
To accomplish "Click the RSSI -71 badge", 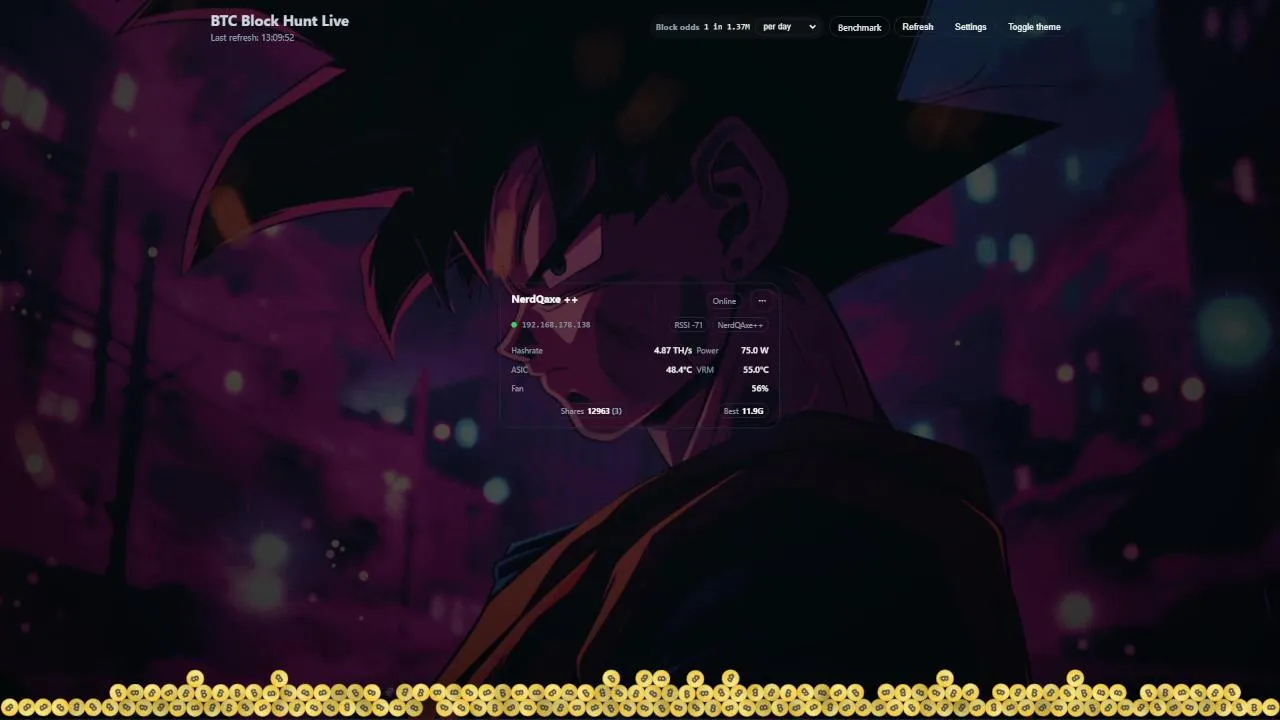I will (688, 325).
